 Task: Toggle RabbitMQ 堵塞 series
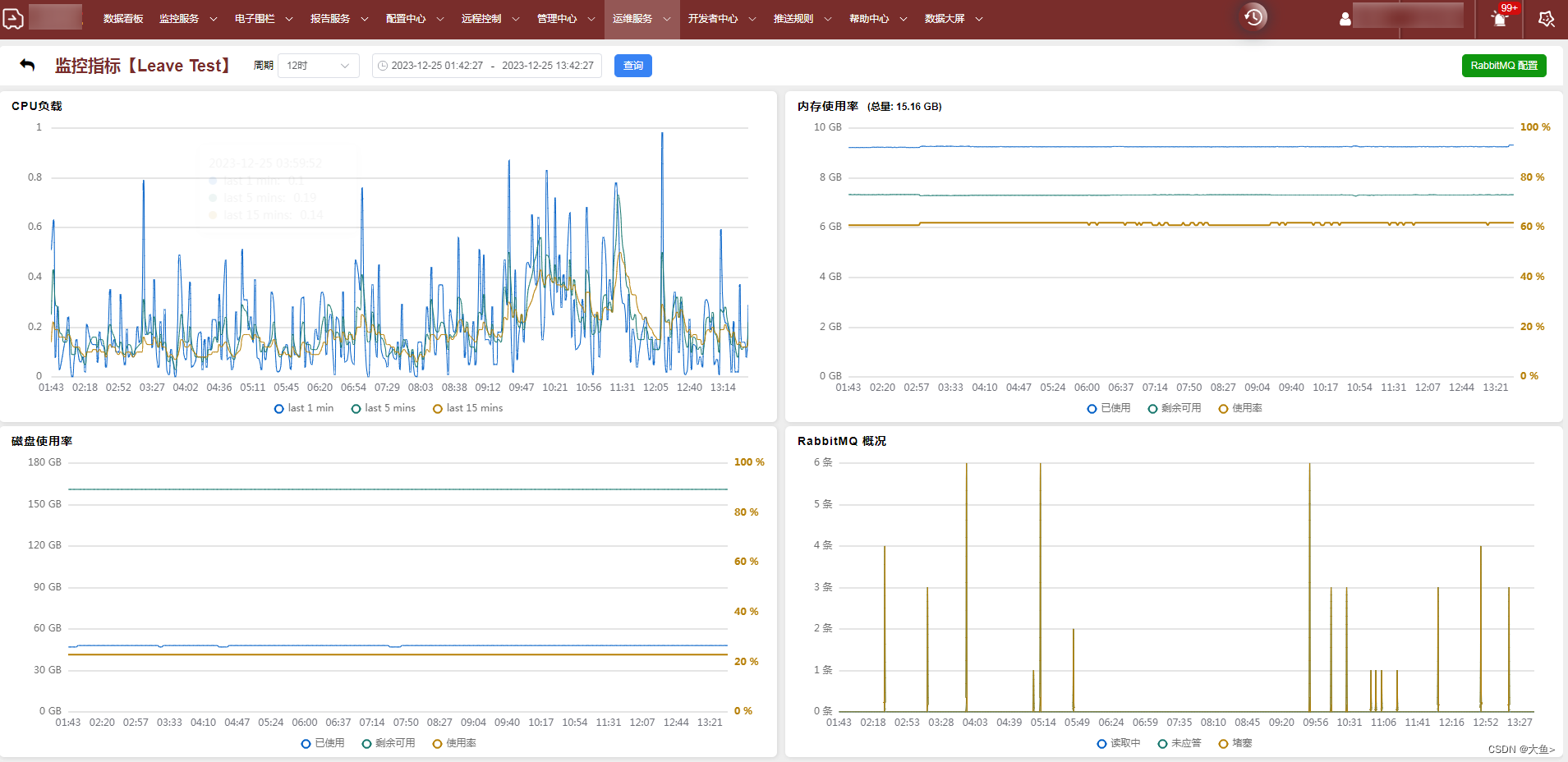tap(1235, 743)
